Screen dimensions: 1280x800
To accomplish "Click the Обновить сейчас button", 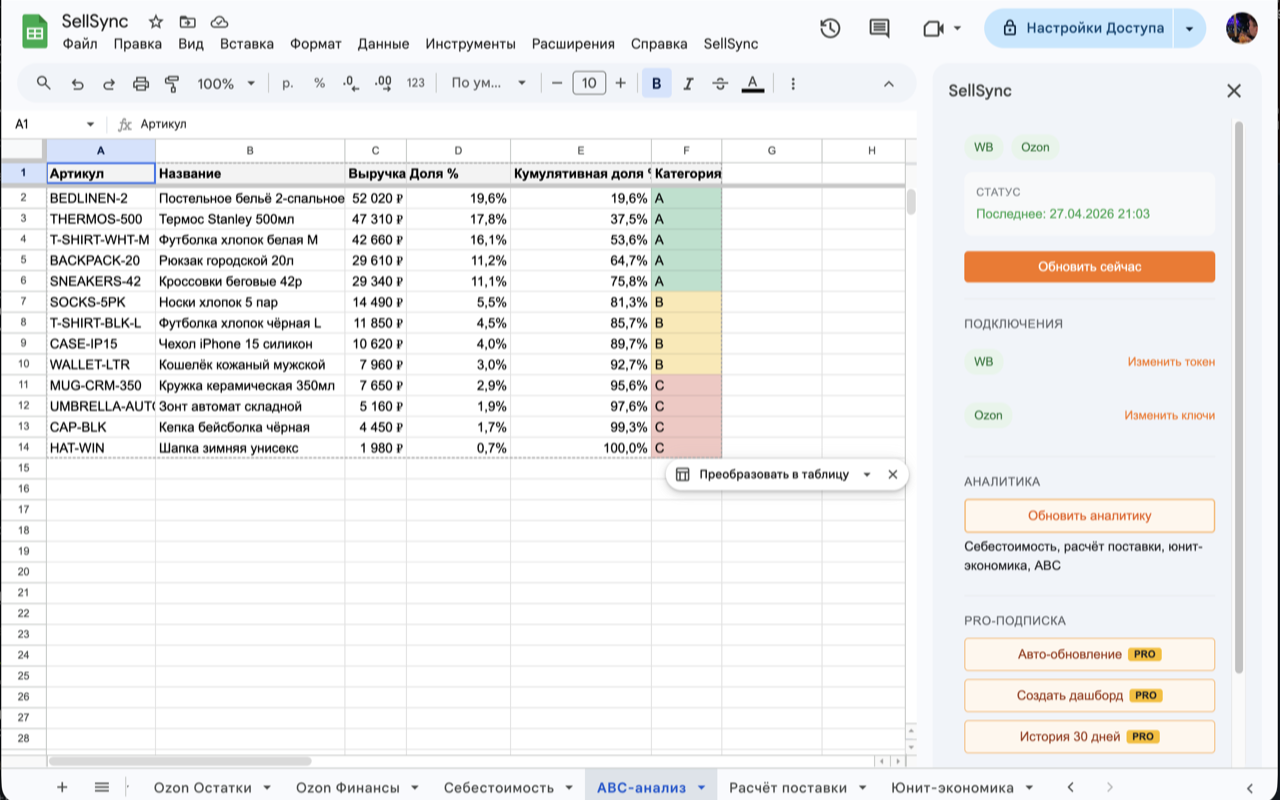I will [1089, 267].
